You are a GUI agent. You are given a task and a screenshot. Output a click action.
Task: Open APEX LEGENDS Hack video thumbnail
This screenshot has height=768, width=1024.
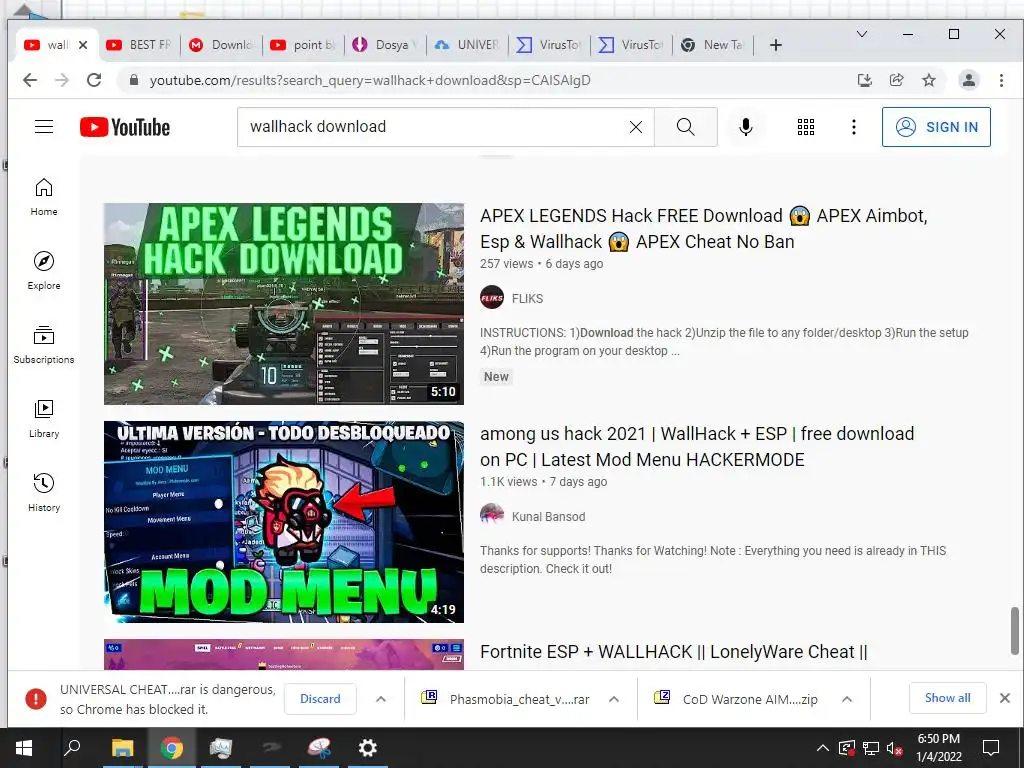point(283,304)
